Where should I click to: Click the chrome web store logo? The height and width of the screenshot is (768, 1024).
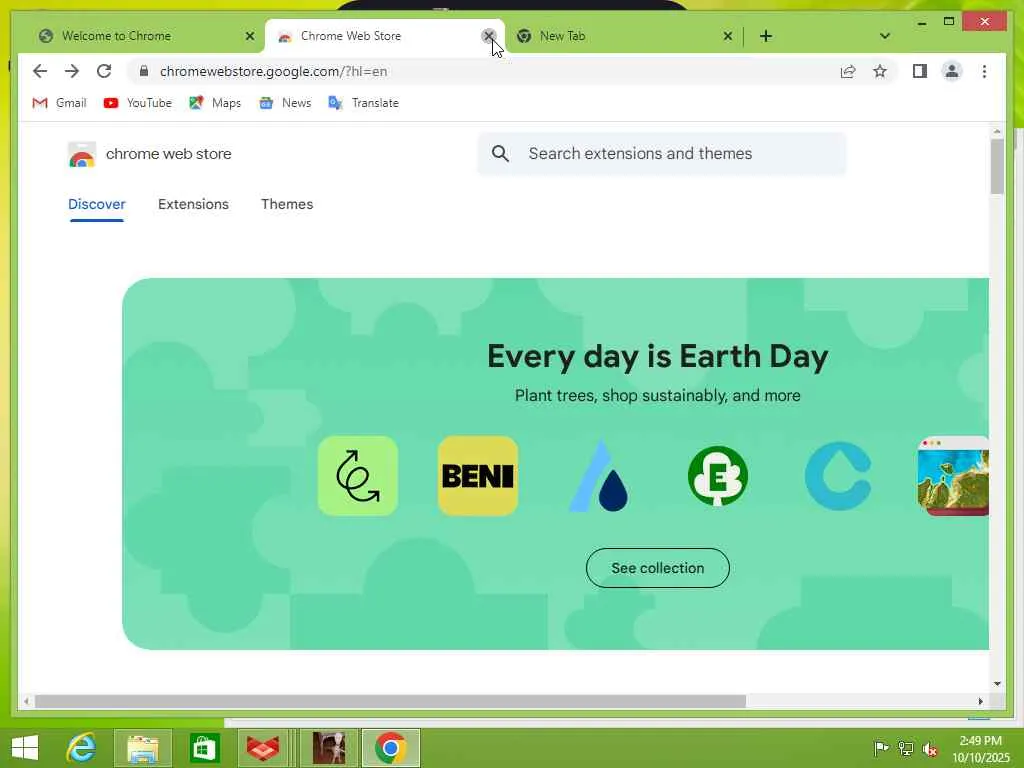click(x=150, y=154)
